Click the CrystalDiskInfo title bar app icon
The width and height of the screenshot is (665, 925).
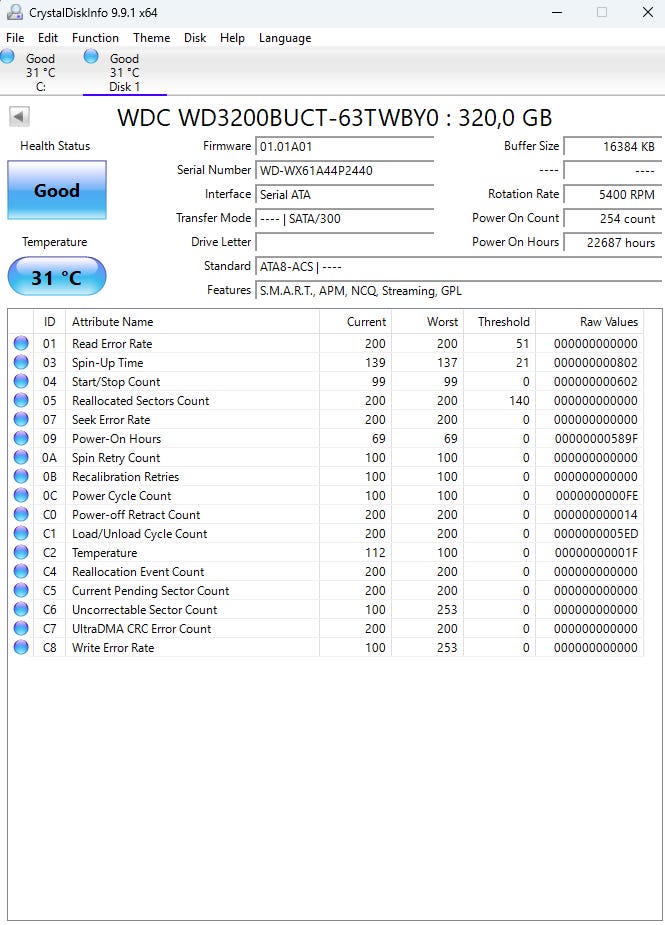pos(14,12)
